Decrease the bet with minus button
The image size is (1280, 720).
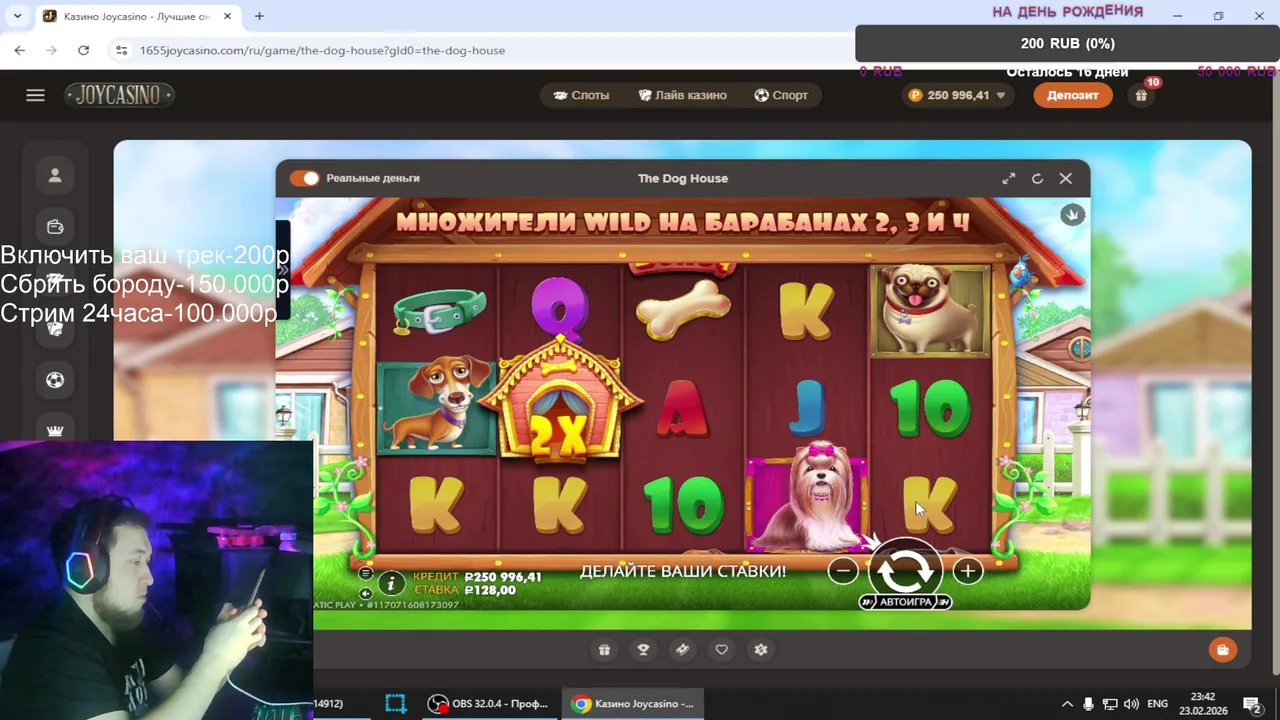[x=843, y=571]
